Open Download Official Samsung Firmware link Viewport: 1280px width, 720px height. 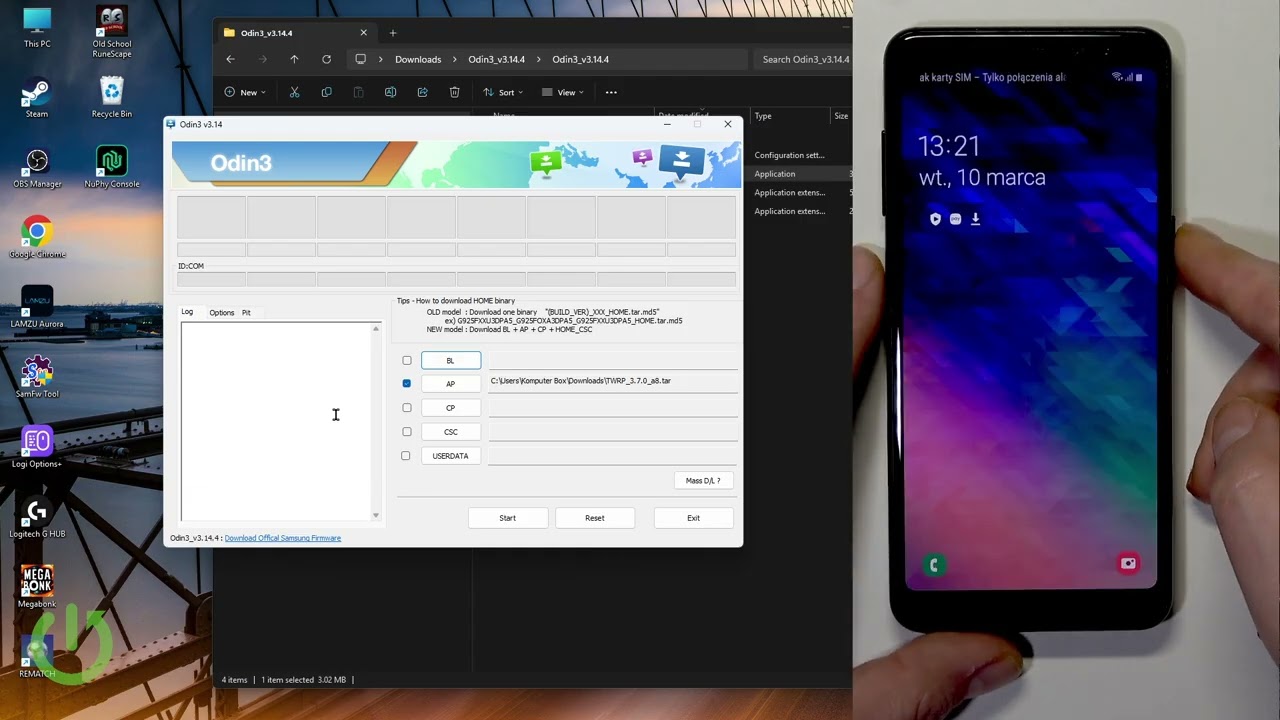click(283, 538)
